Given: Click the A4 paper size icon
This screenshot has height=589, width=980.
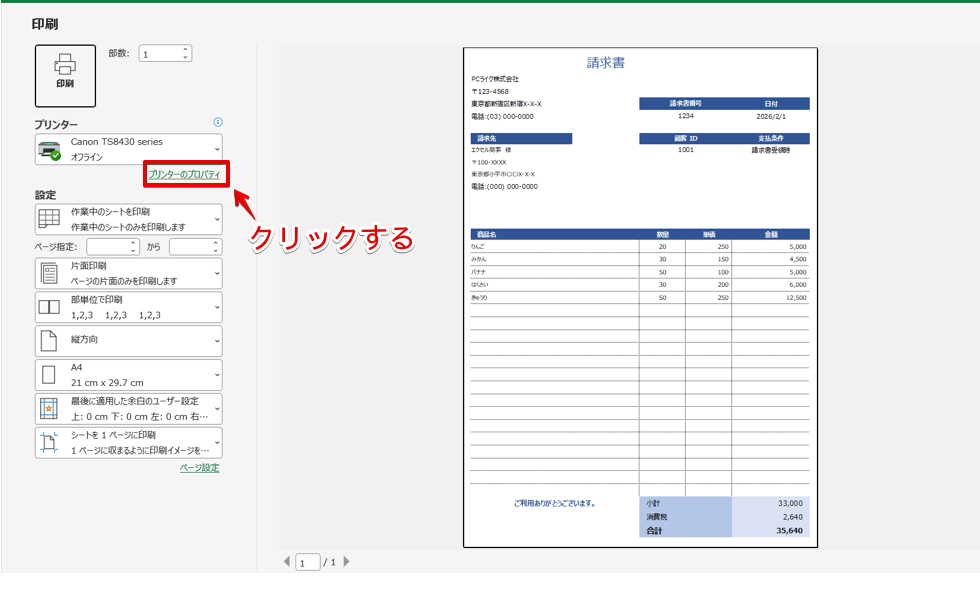Looking at the screenshot, I should click(x=49, y=375).
